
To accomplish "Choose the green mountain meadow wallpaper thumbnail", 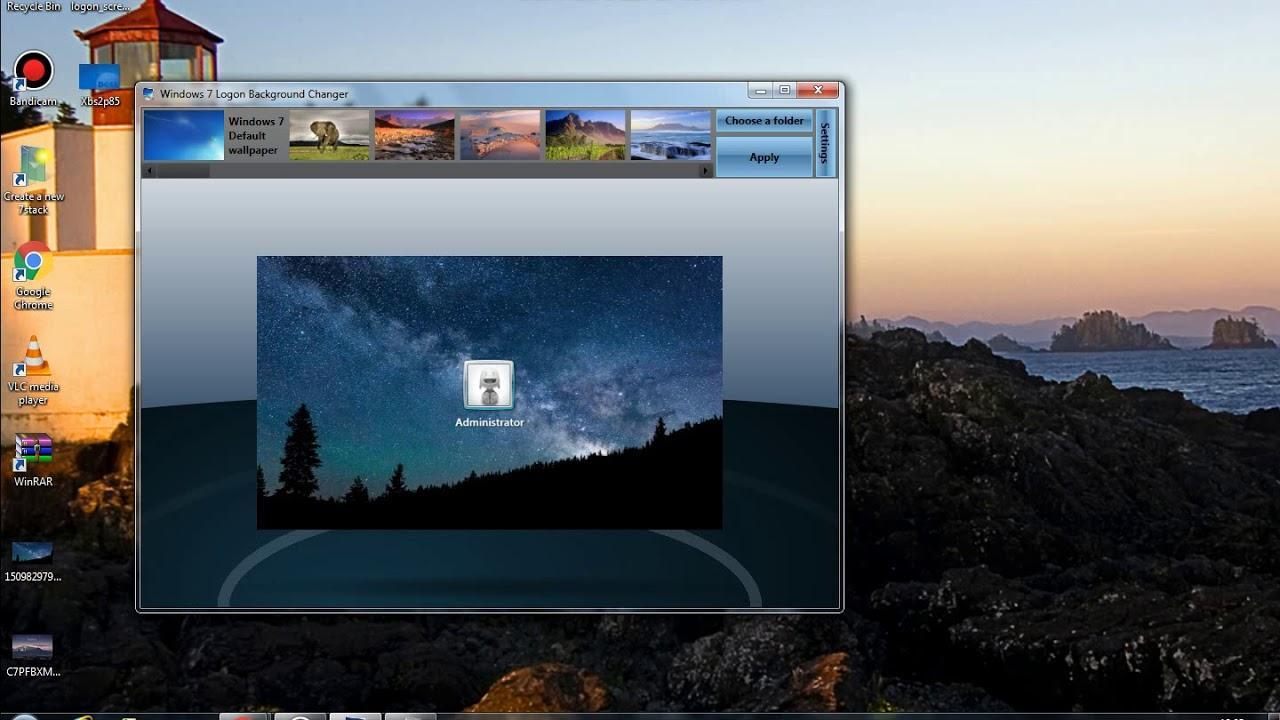I will [x=585, y=135].
